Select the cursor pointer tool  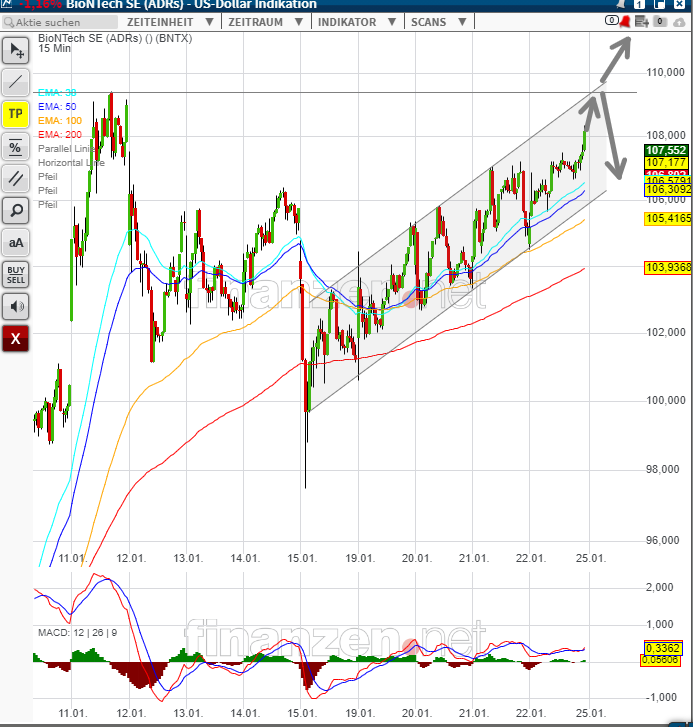click(16, 51)
